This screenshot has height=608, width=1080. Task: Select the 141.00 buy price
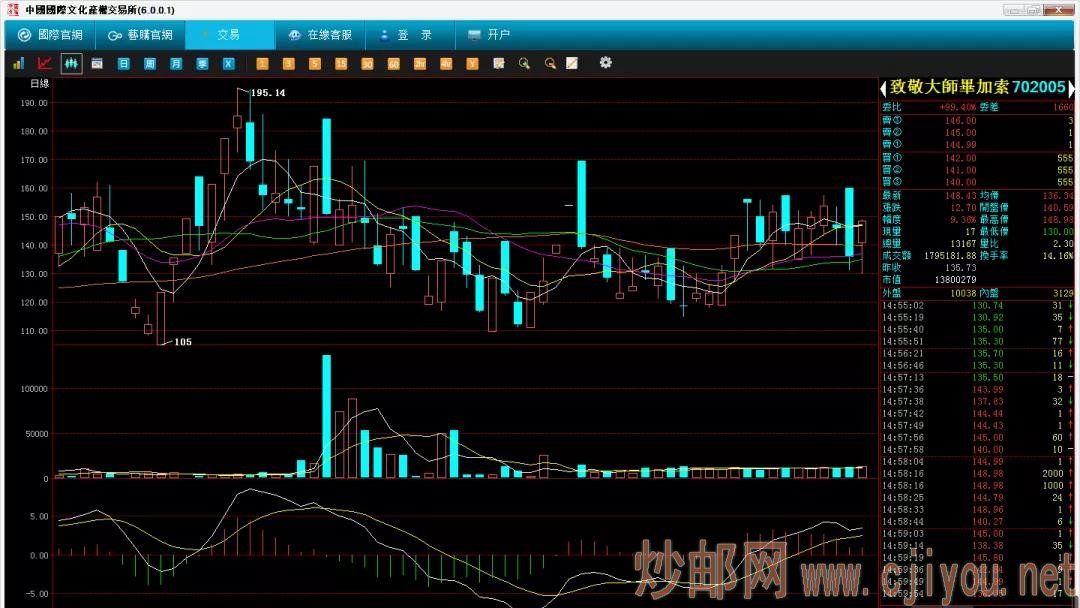[960, 170]
